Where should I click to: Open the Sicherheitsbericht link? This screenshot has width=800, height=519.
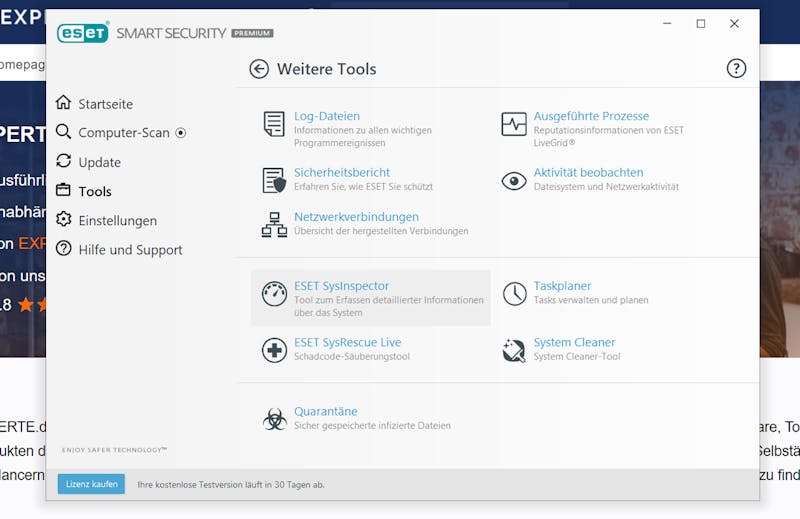[342, 172]
